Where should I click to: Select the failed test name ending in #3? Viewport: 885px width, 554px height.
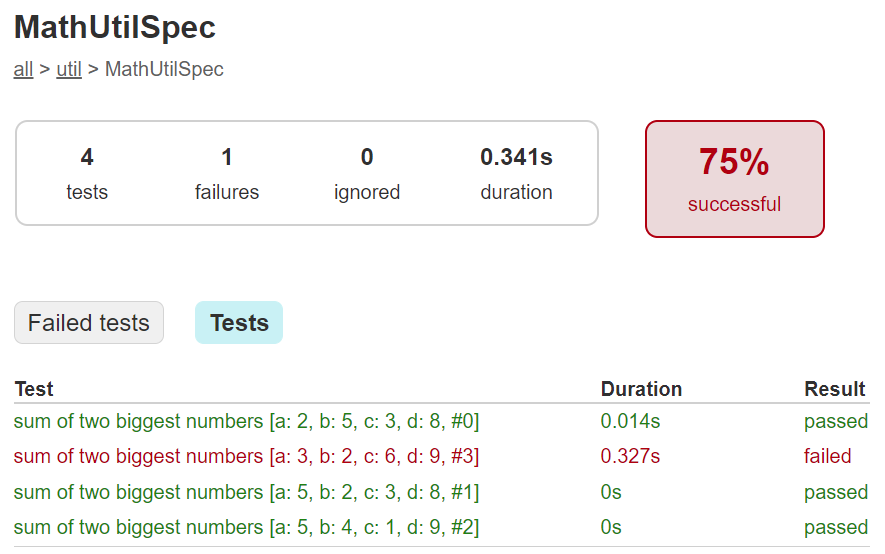coord(246,456)
